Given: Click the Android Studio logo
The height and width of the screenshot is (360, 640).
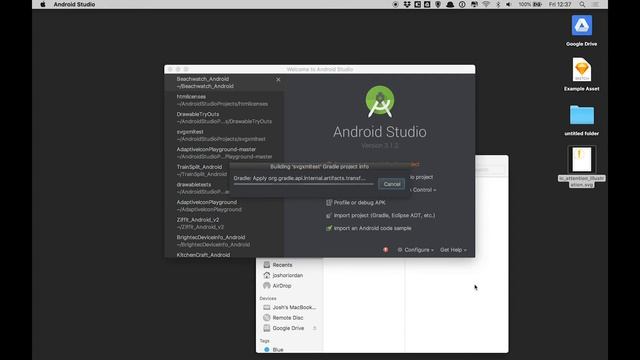Looking at the screenshot, I should [x=380, y=102].
